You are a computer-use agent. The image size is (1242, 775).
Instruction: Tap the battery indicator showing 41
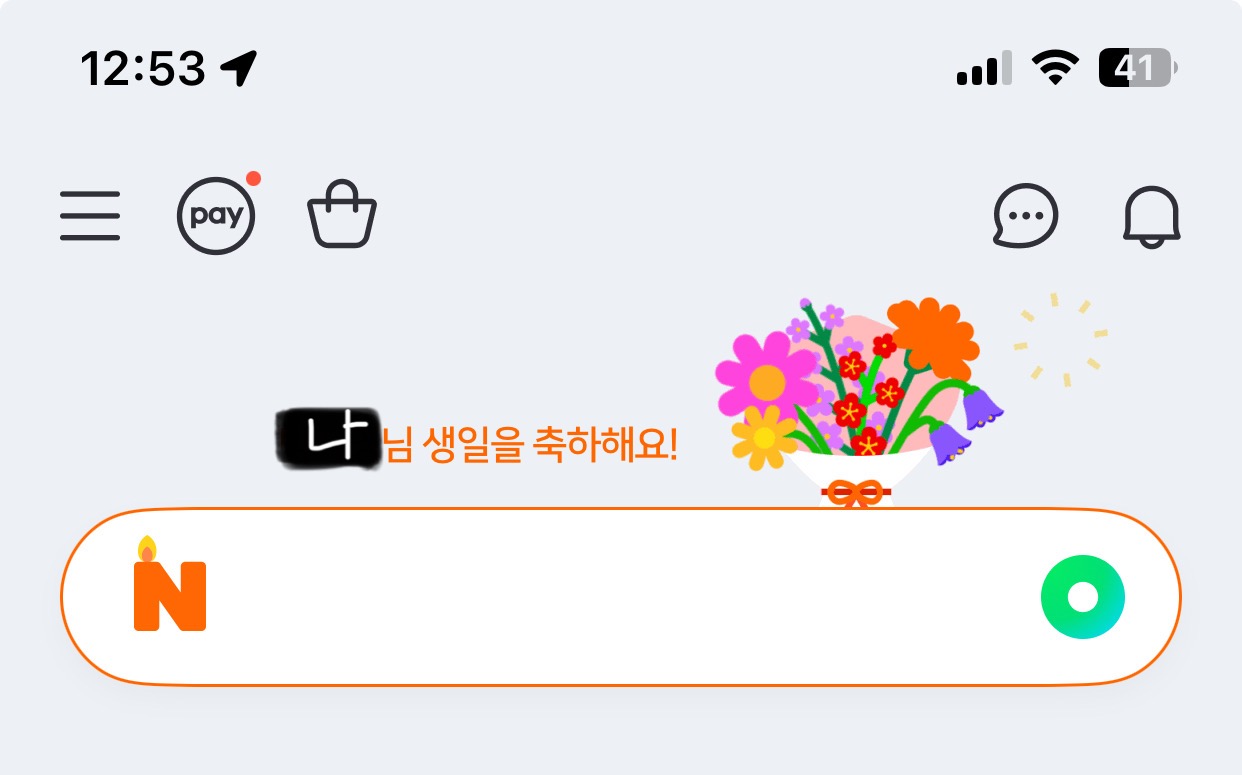click(1138, 69)
